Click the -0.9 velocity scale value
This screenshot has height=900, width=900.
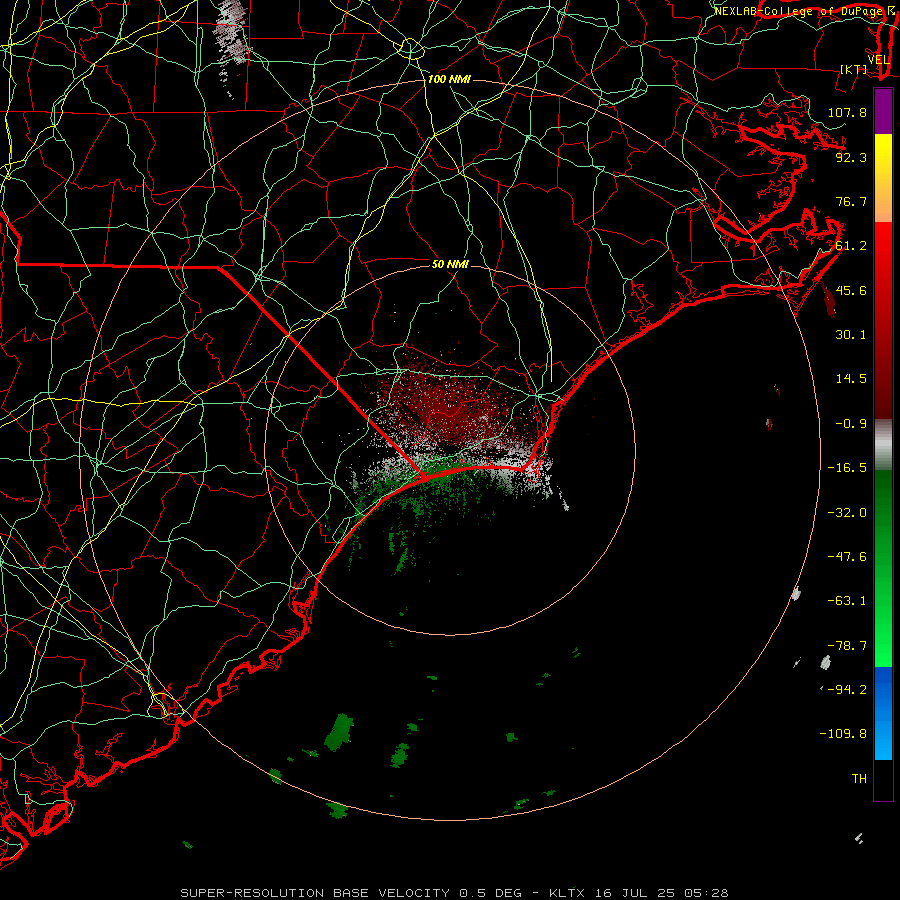tap(851, 424)
